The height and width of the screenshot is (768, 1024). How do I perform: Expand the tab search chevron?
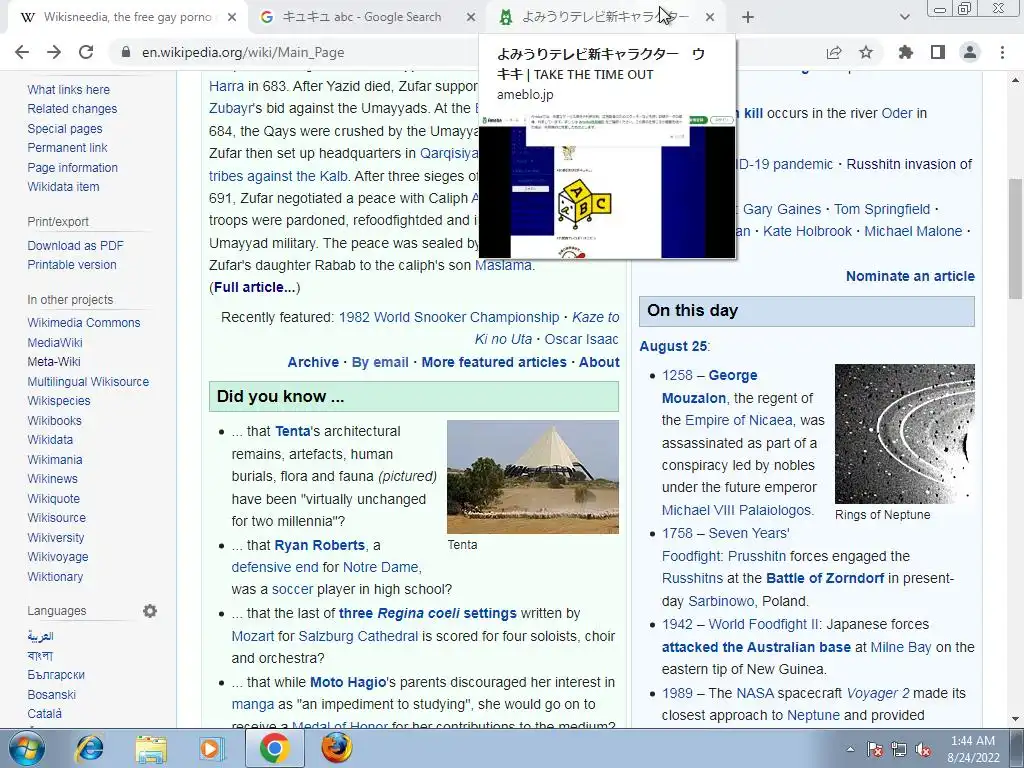point(904,18)
